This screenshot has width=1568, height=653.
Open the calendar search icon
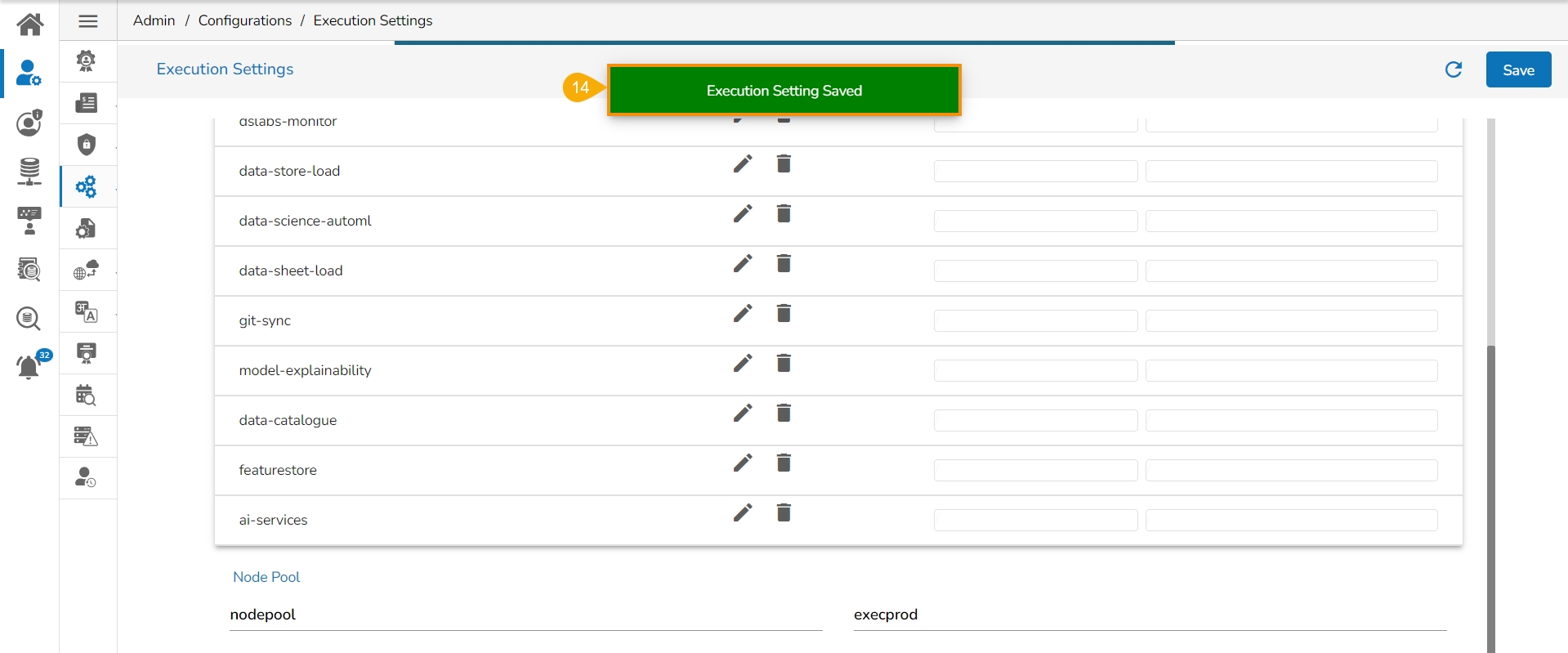[x=86, y=395]
